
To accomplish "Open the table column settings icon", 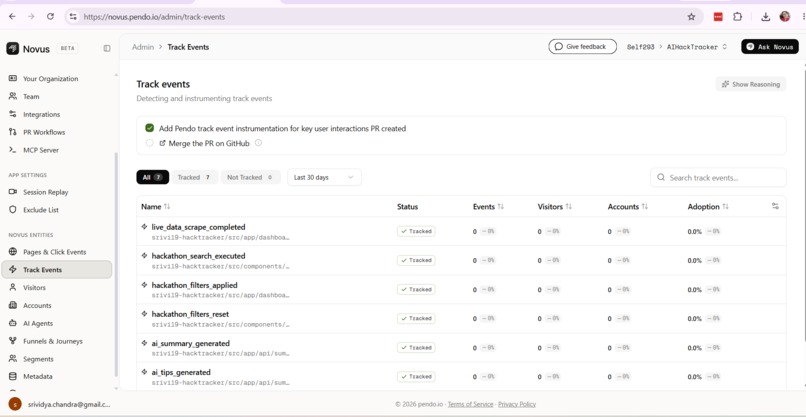I will pos(775,206).
